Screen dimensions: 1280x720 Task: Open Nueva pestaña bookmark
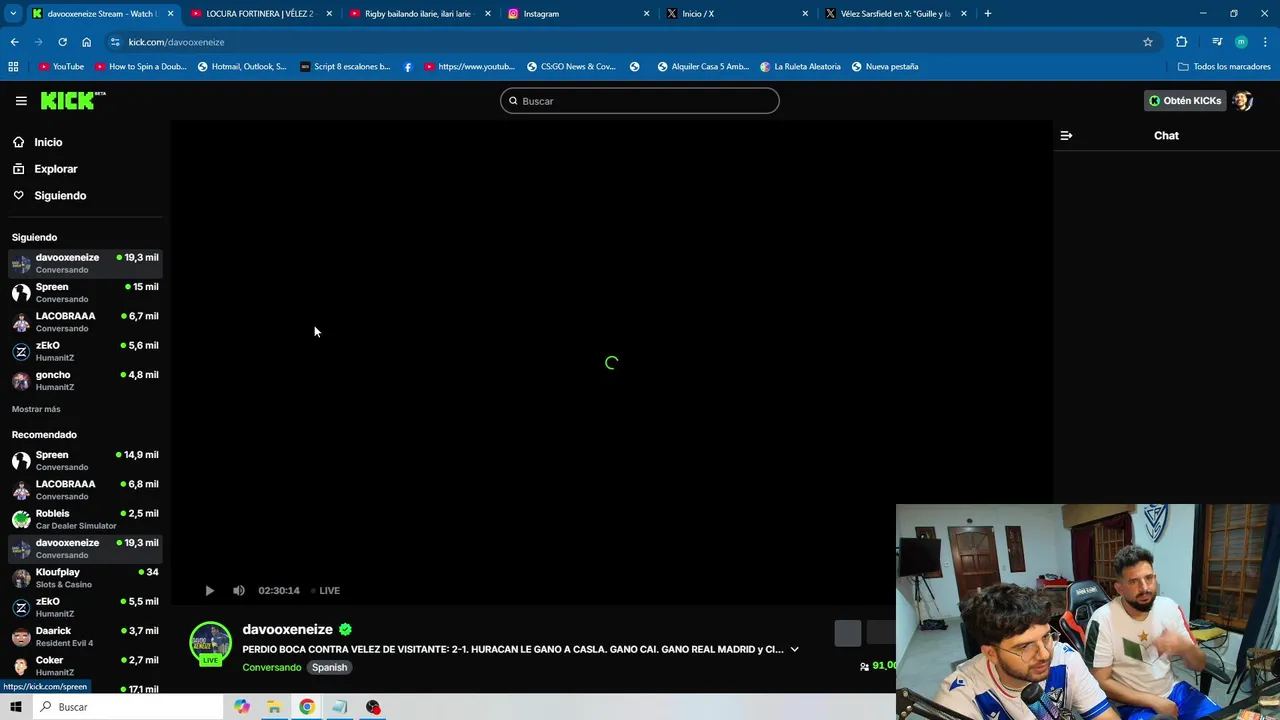[884, 67]
